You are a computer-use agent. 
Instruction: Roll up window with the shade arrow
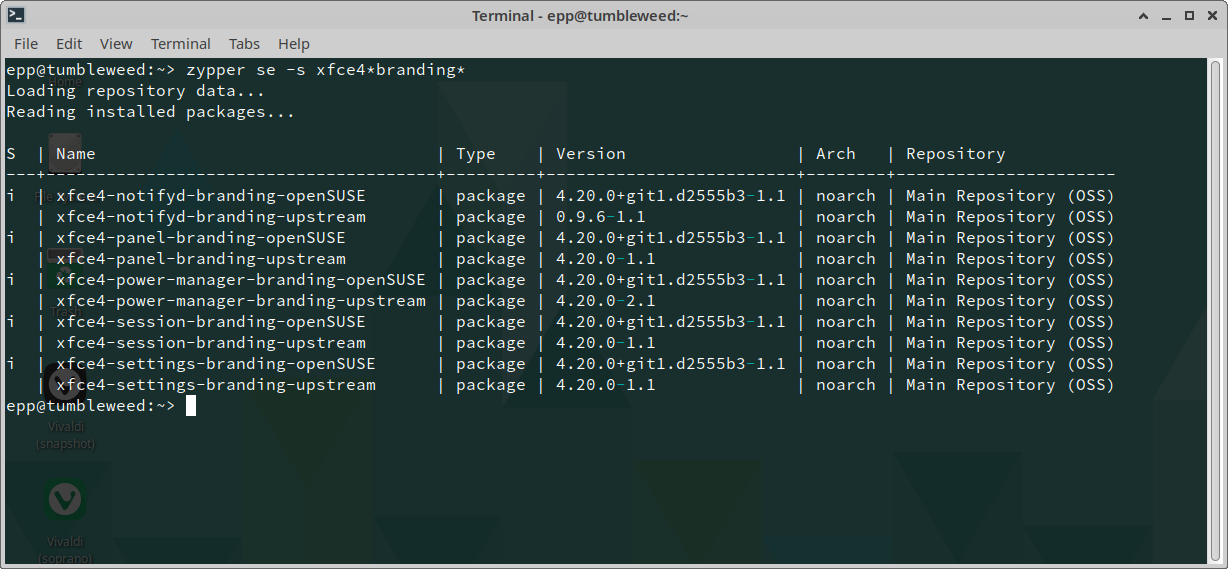(x=1142, y=15)
